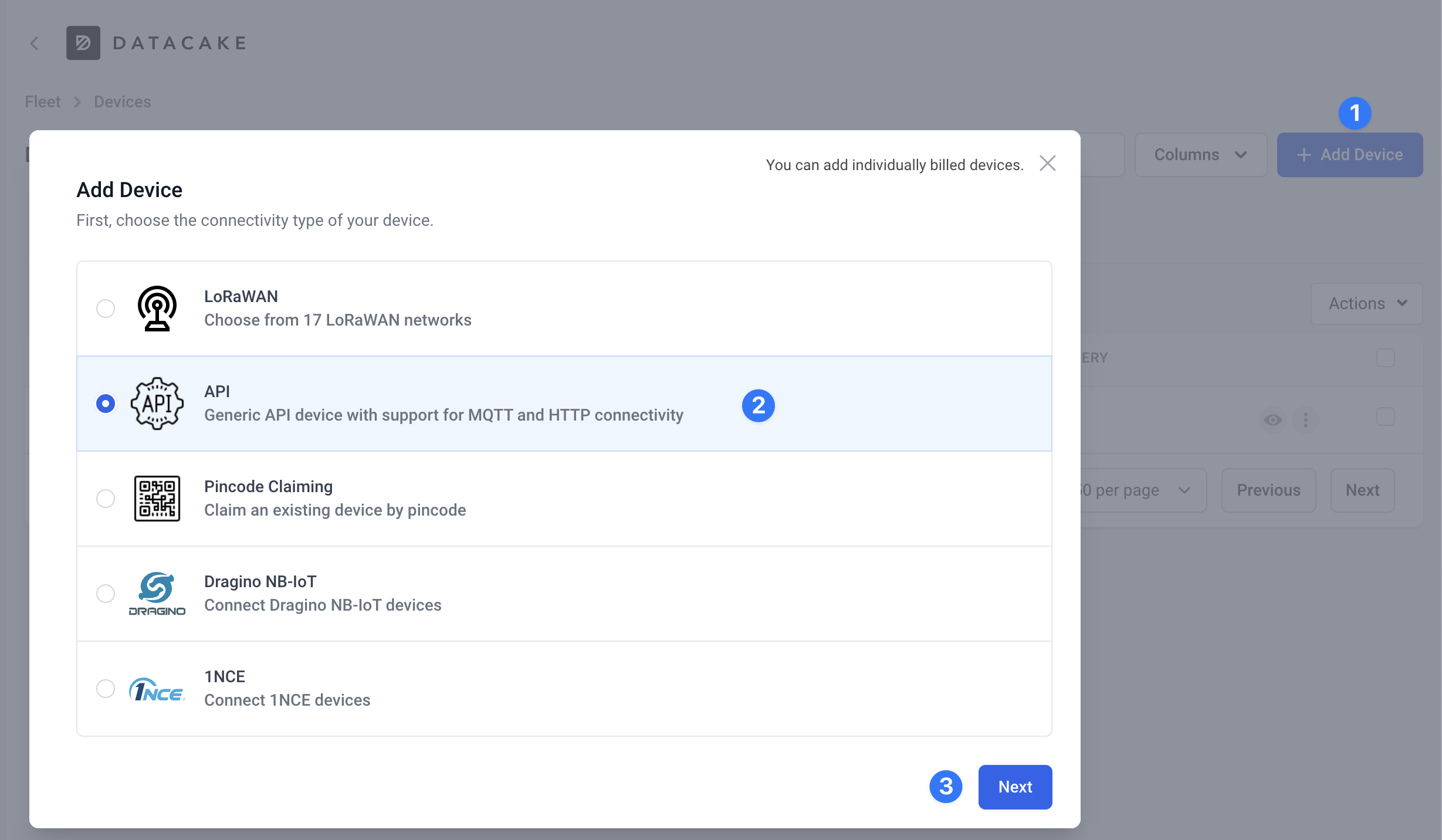Select the 1NCE radio button
The image size is (1442, 840).
pos(106,689)
